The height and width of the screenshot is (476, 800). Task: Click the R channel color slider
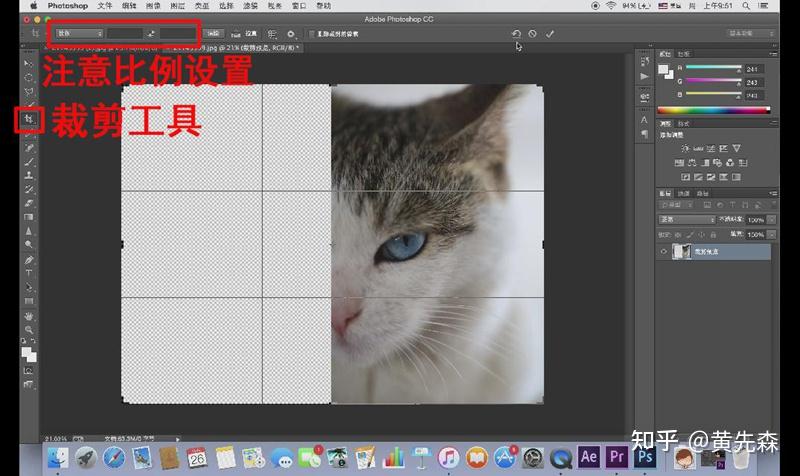pos(713,68)
